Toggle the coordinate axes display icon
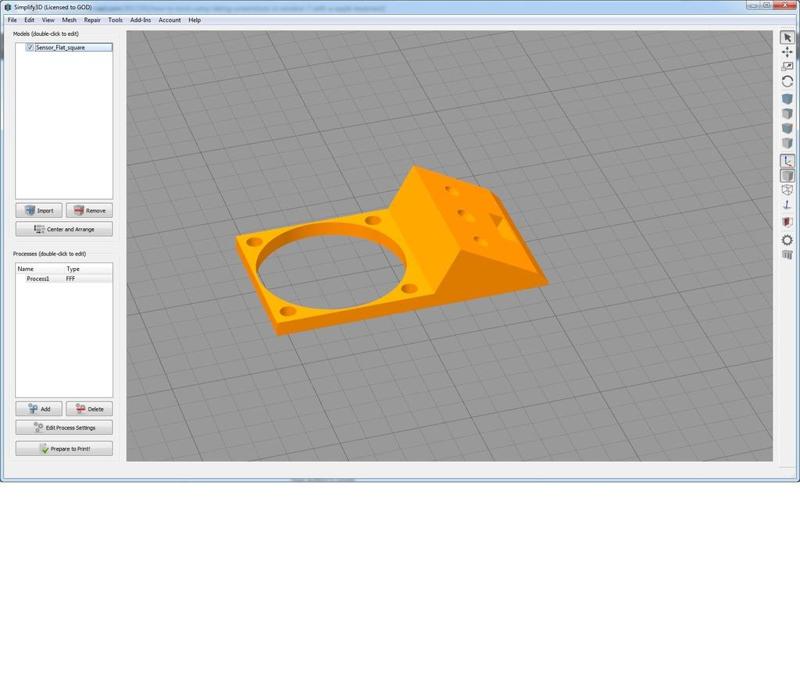 click(787, 160)
